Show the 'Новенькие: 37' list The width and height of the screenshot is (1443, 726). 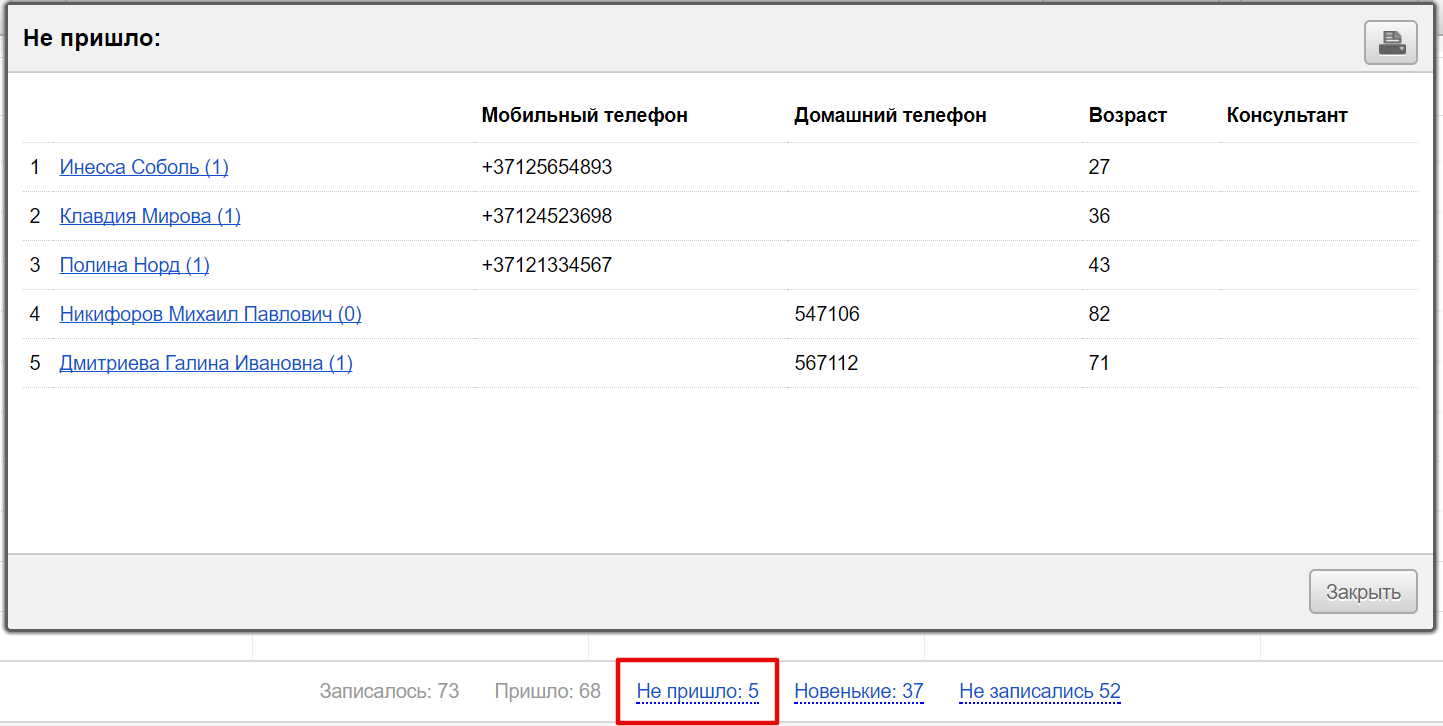[858, 691]
